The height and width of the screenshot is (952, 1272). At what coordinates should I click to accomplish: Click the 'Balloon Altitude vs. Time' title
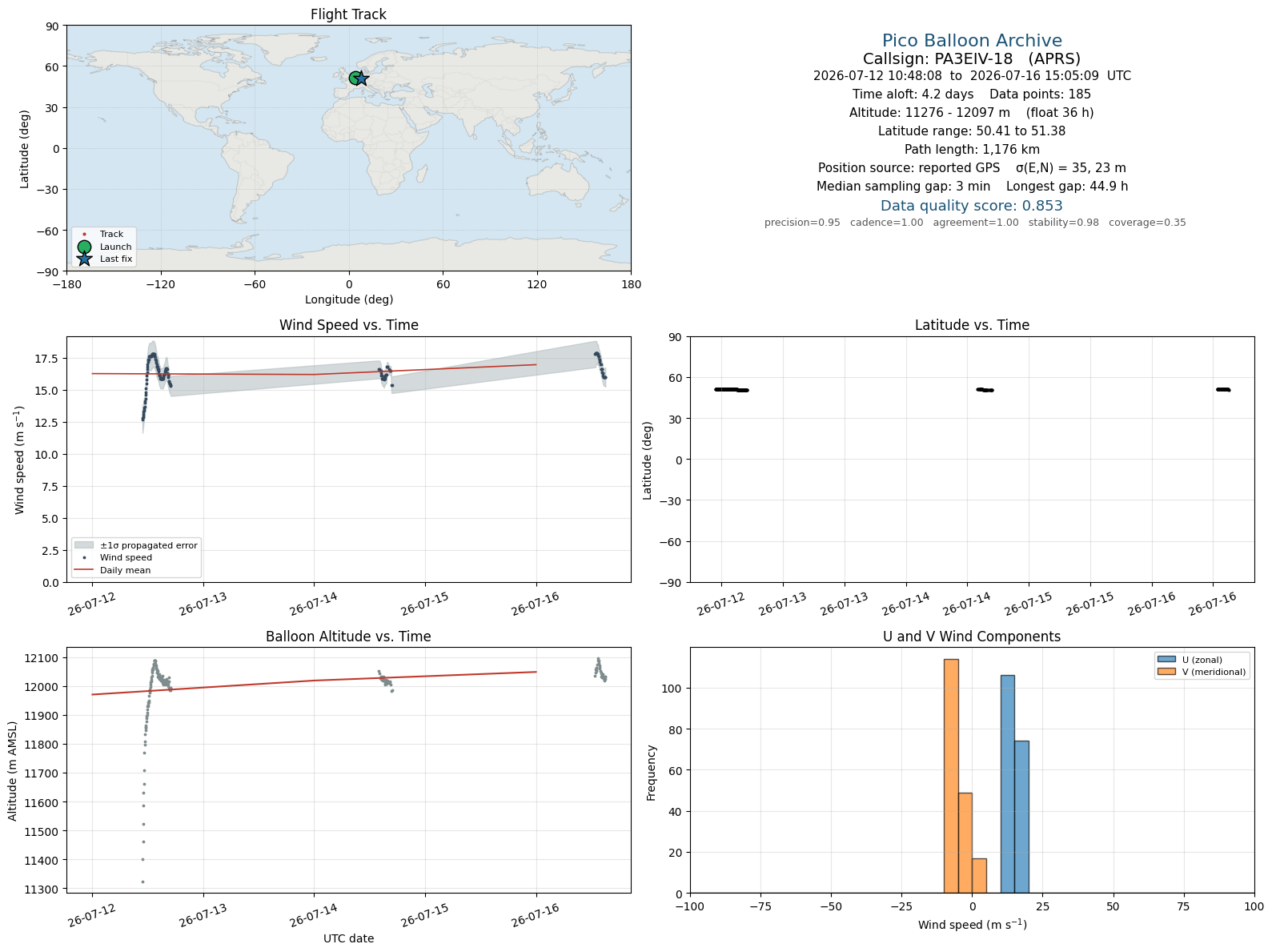[348, 637]
